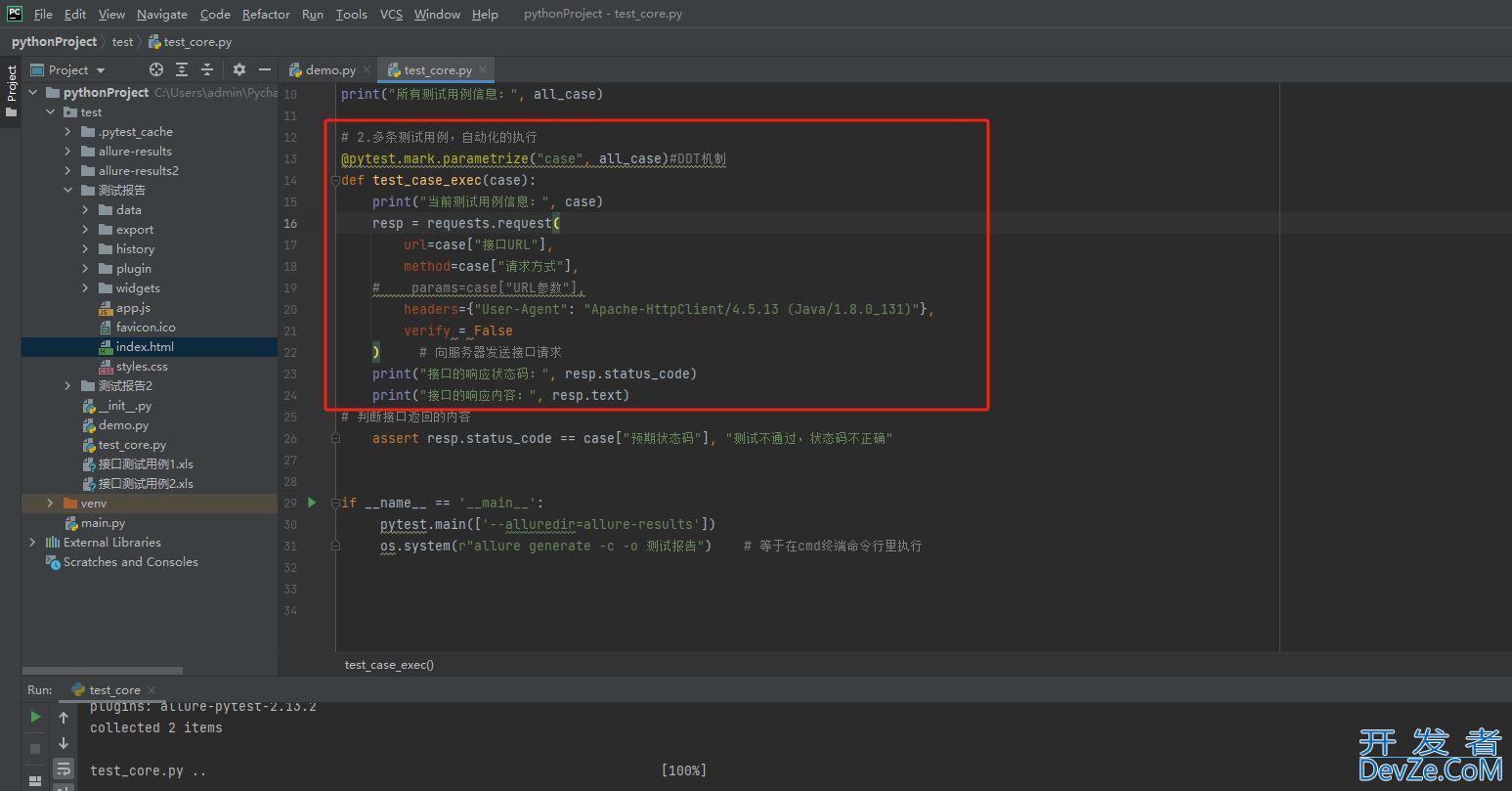Open the View menu
This screenshot has width=1512, height=791.
[111, 14]
